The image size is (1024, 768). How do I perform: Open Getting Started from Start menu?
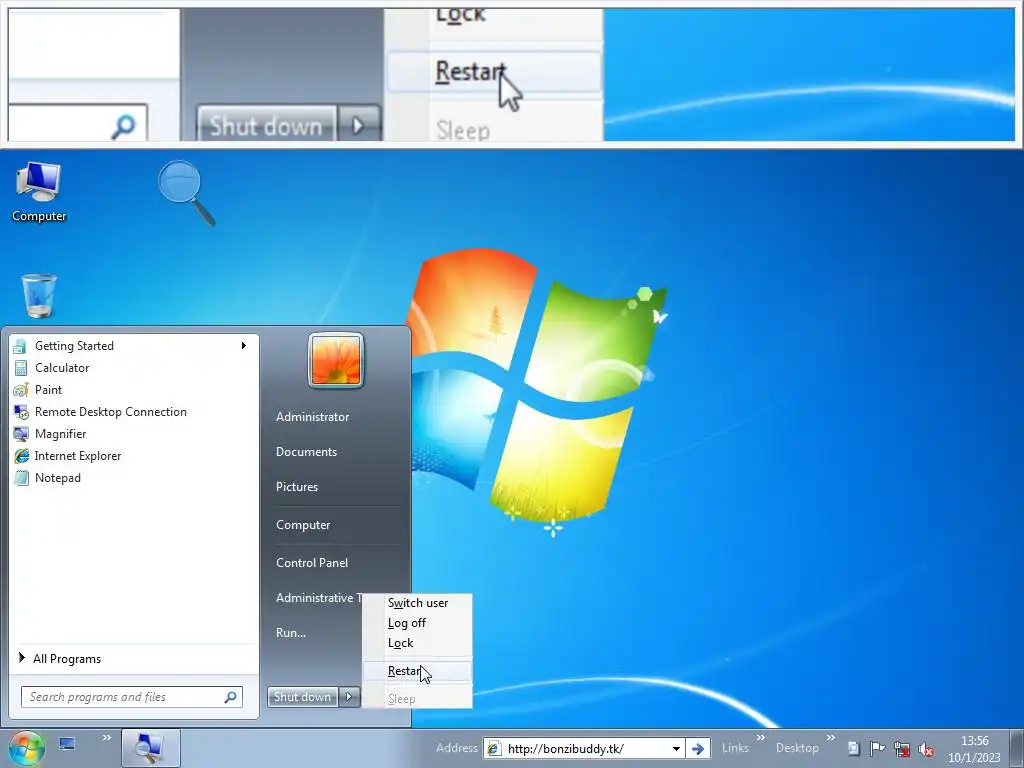(134, 345)
